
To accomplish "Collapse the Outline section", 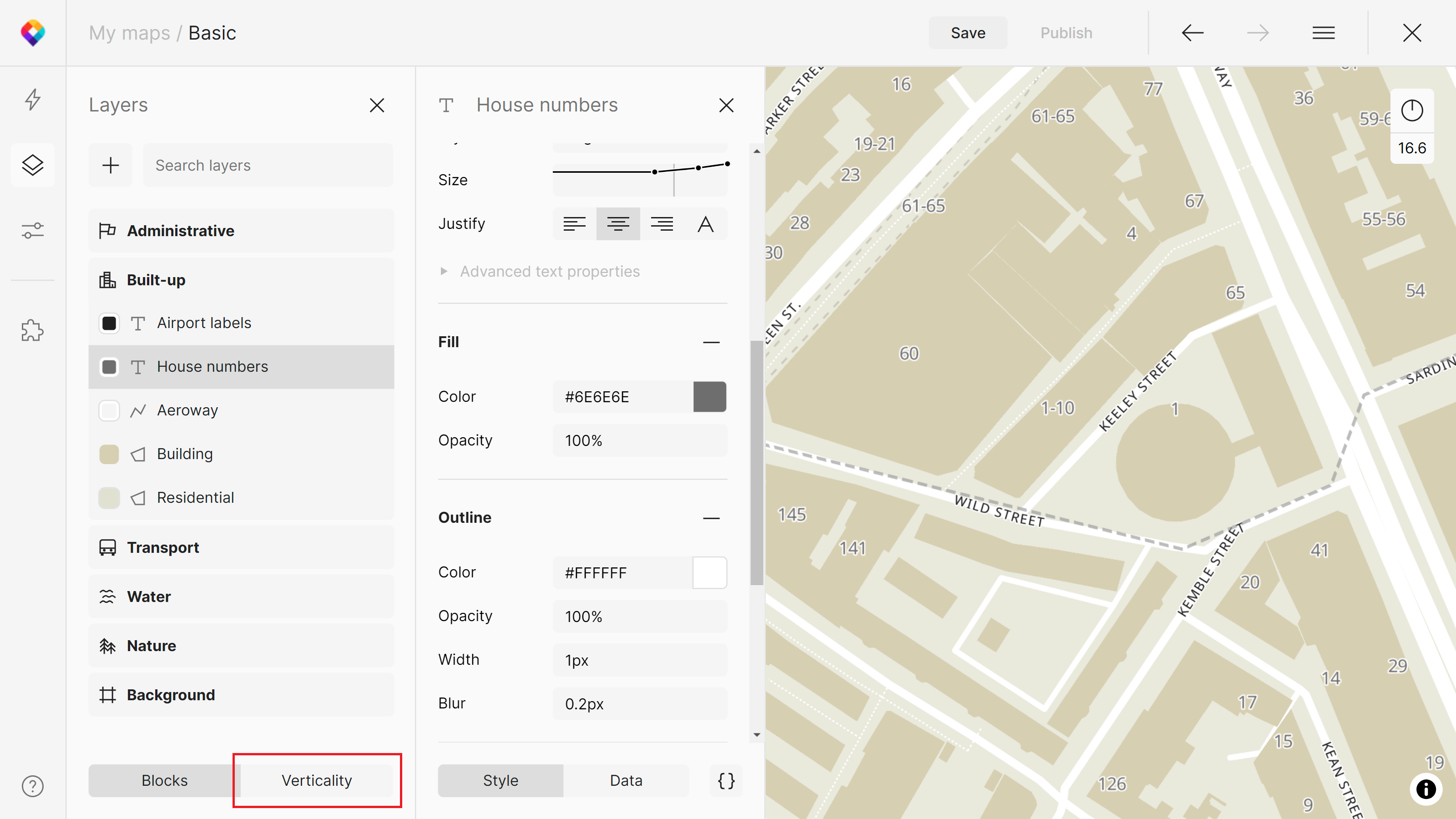I will tap(711, 518).
